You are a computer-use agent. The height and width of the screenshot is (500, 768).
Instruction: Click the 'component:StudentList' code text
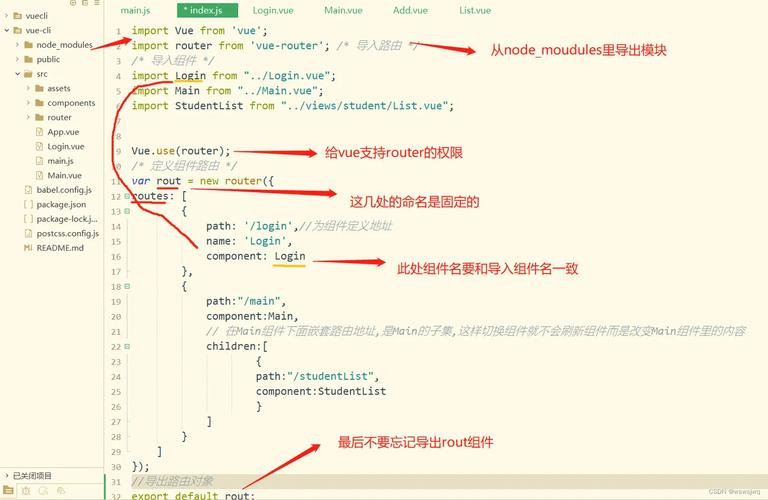point(321,391)
